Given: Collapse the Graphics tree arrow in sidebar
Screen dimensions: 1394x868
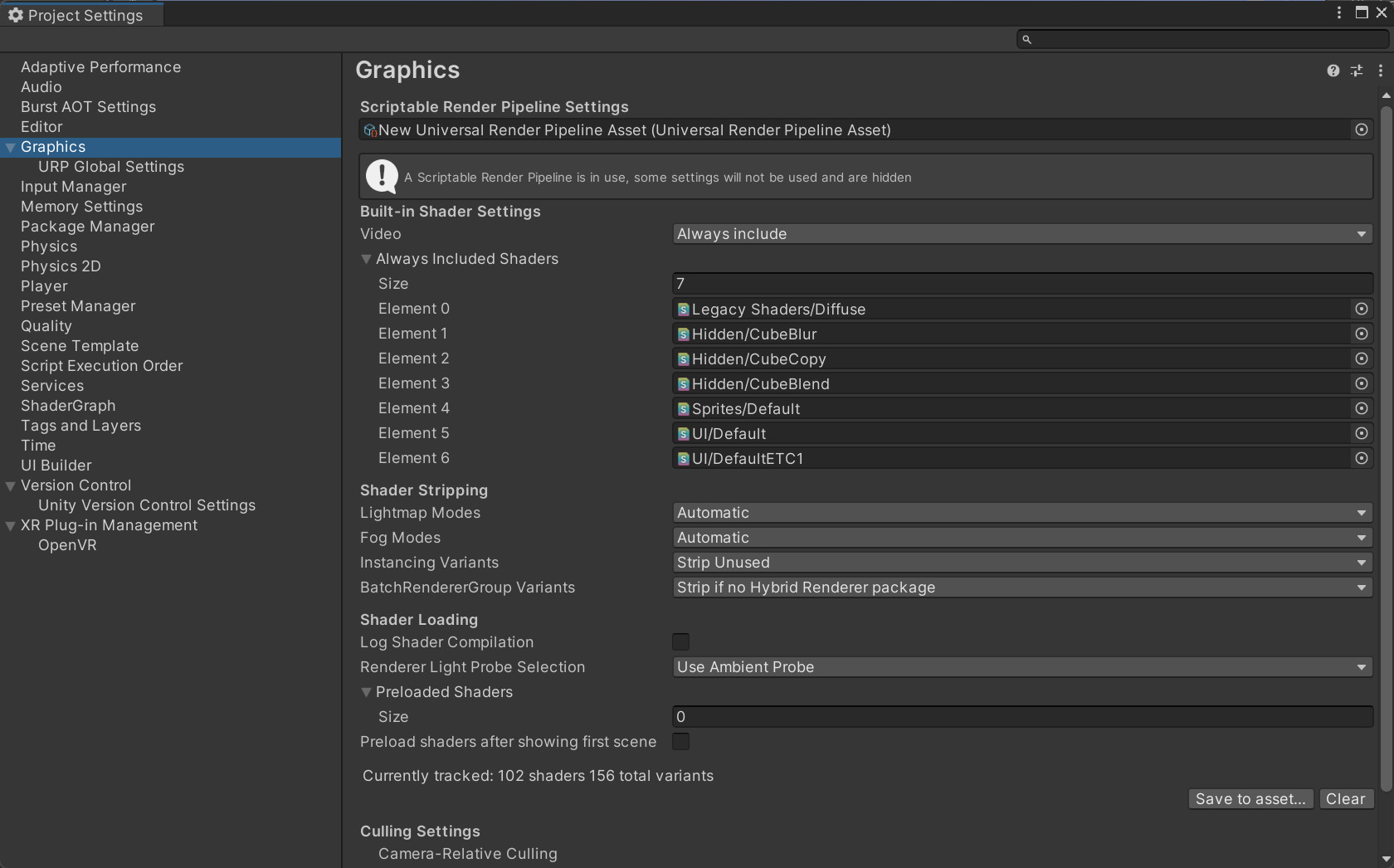Looking at the screenshot, I should [x=11, y=148].
